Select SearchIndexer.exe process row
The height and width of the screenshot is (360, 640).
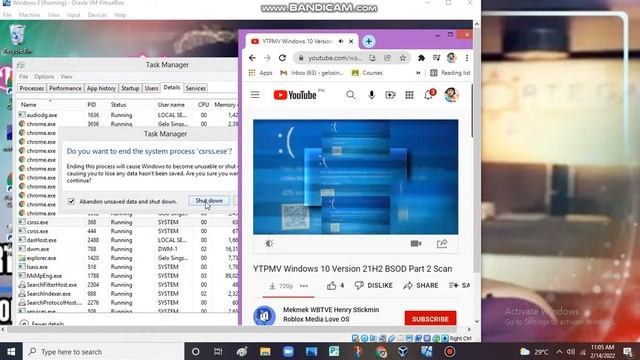point(127,294)
